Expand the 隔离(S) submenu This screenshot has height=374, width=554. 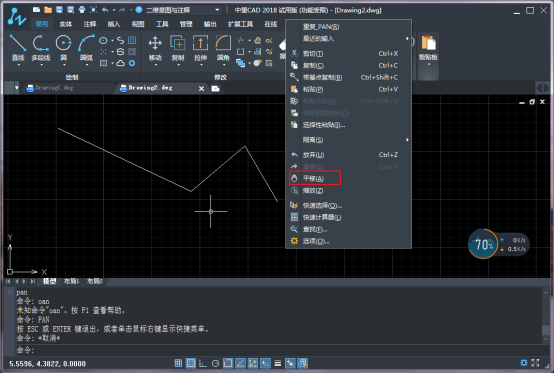tap(348, 140)
